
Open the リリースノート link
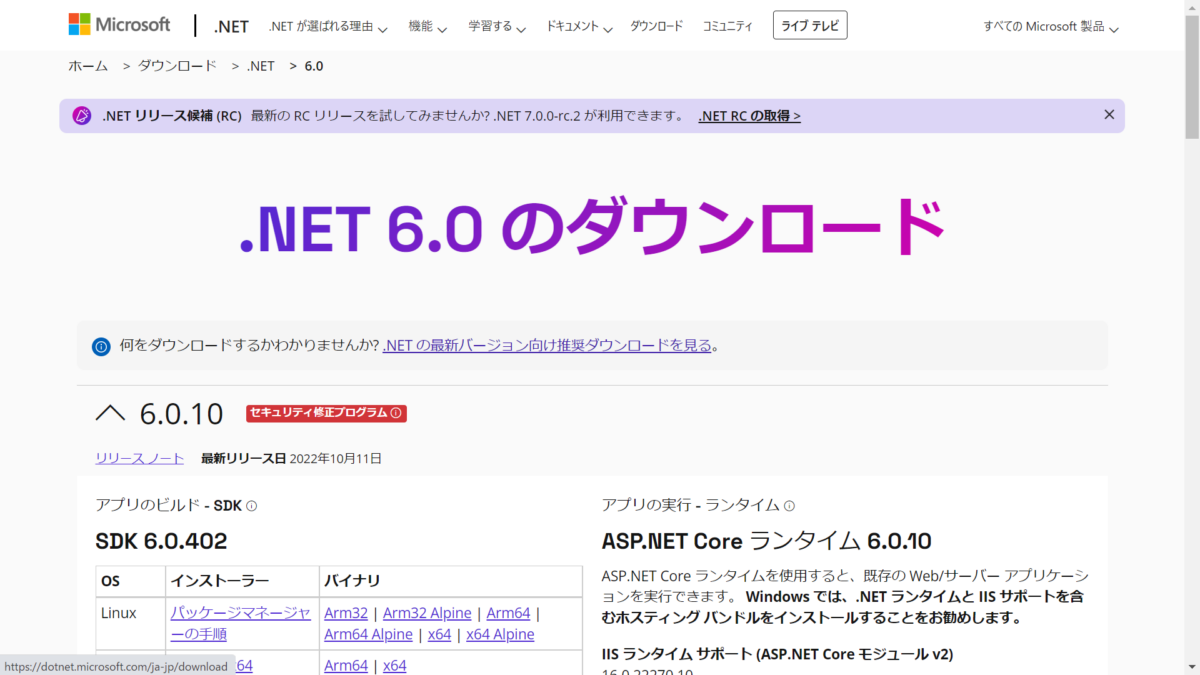click(138, 457)
